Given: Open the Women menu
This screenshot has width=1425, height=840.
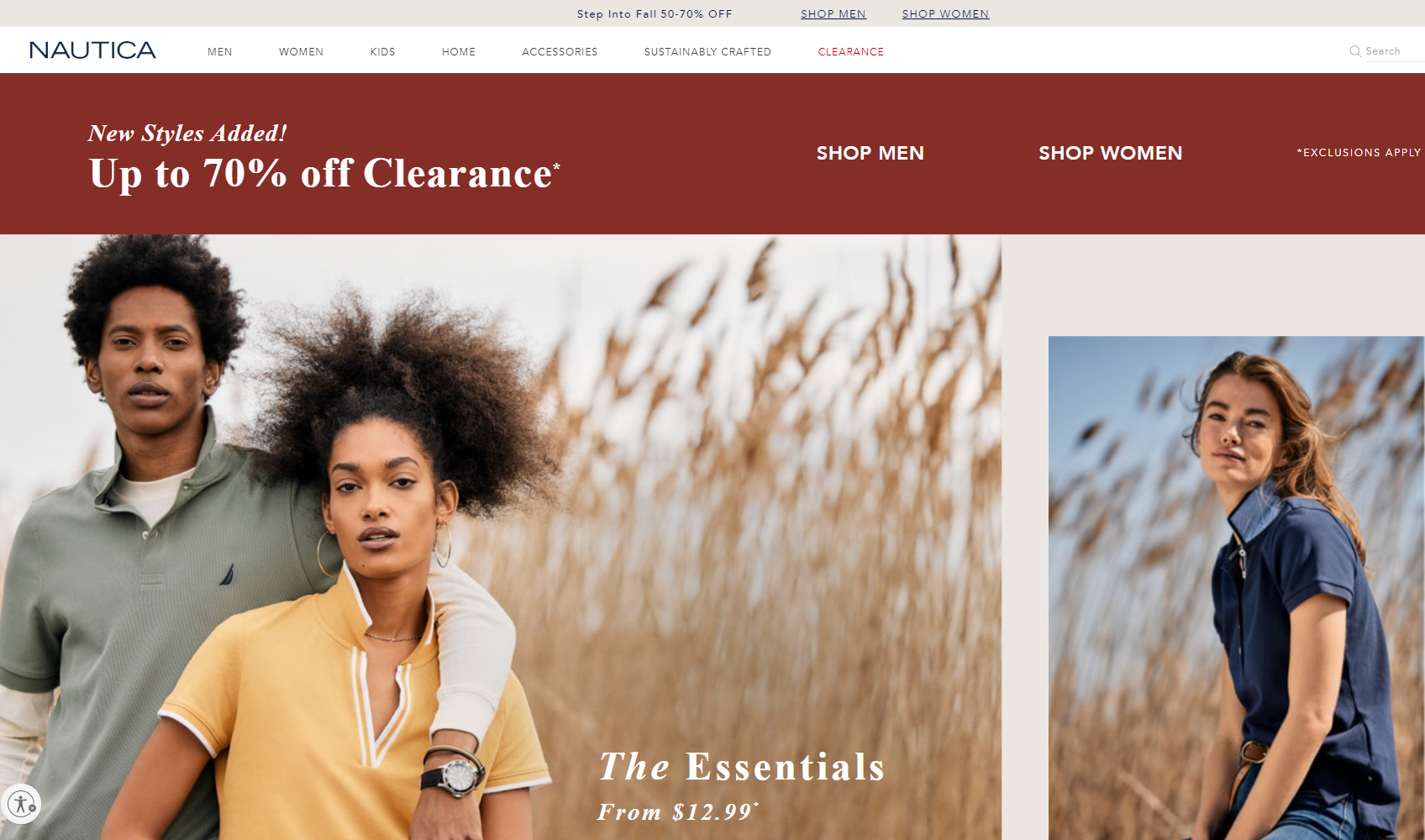Looking at the screenshot, I should click(301, 51).
